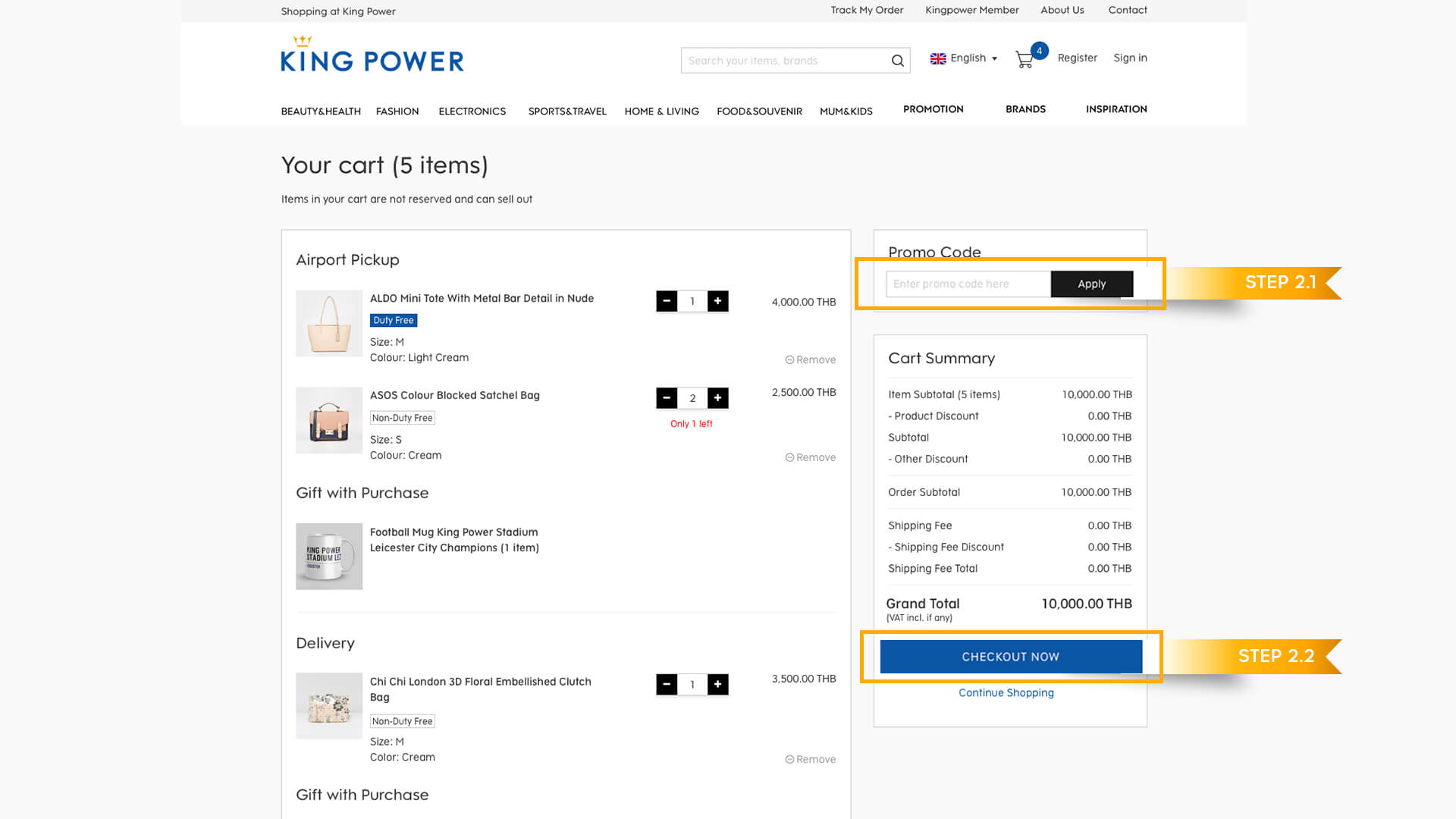Click Register link
This screenshot has height=819, width=1456.
click(1078, 58)
